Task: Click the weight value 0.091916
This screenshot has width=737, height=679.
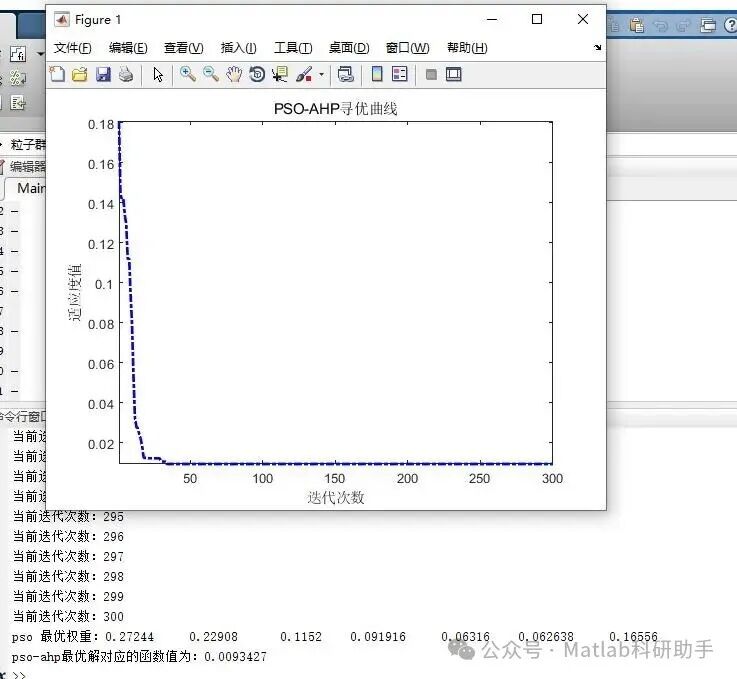Action: [378, 637]
